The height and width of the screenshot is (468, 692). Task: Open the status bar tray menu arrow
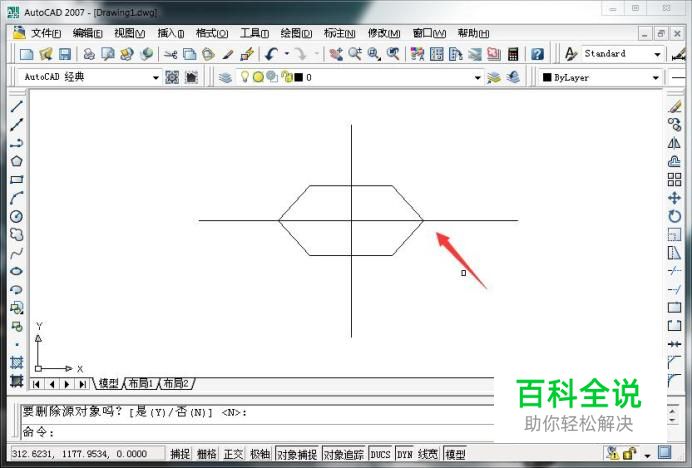point(647,455)
